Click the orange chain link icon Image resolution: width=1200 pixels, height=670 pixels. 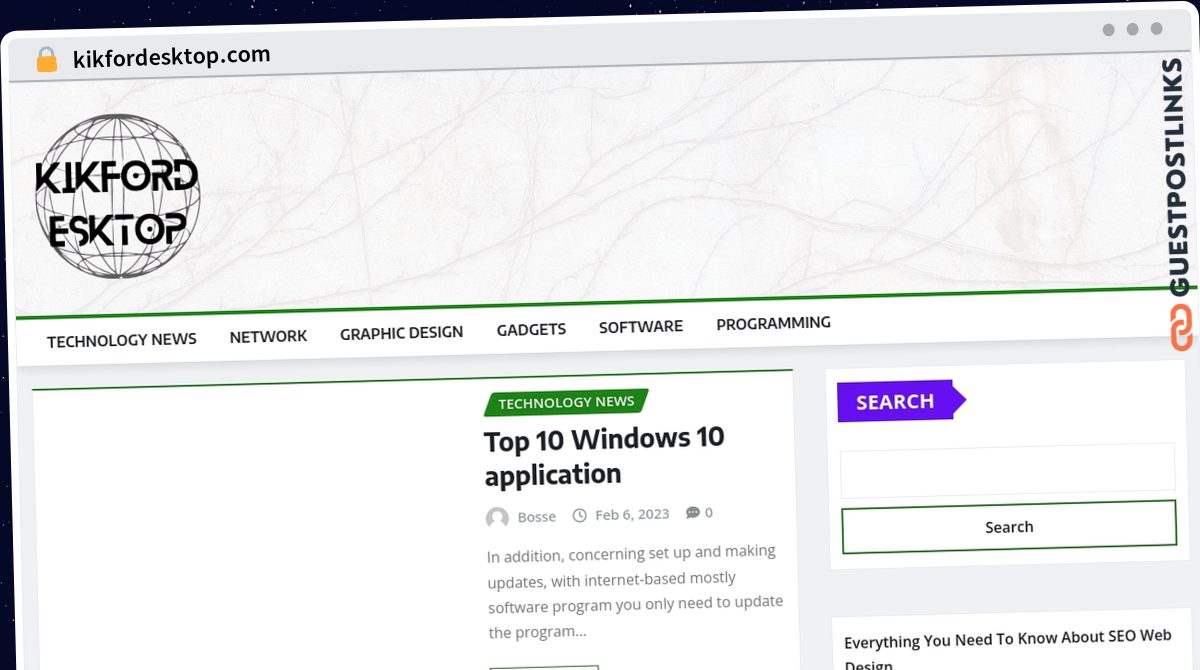click(x=1181, y=329)
